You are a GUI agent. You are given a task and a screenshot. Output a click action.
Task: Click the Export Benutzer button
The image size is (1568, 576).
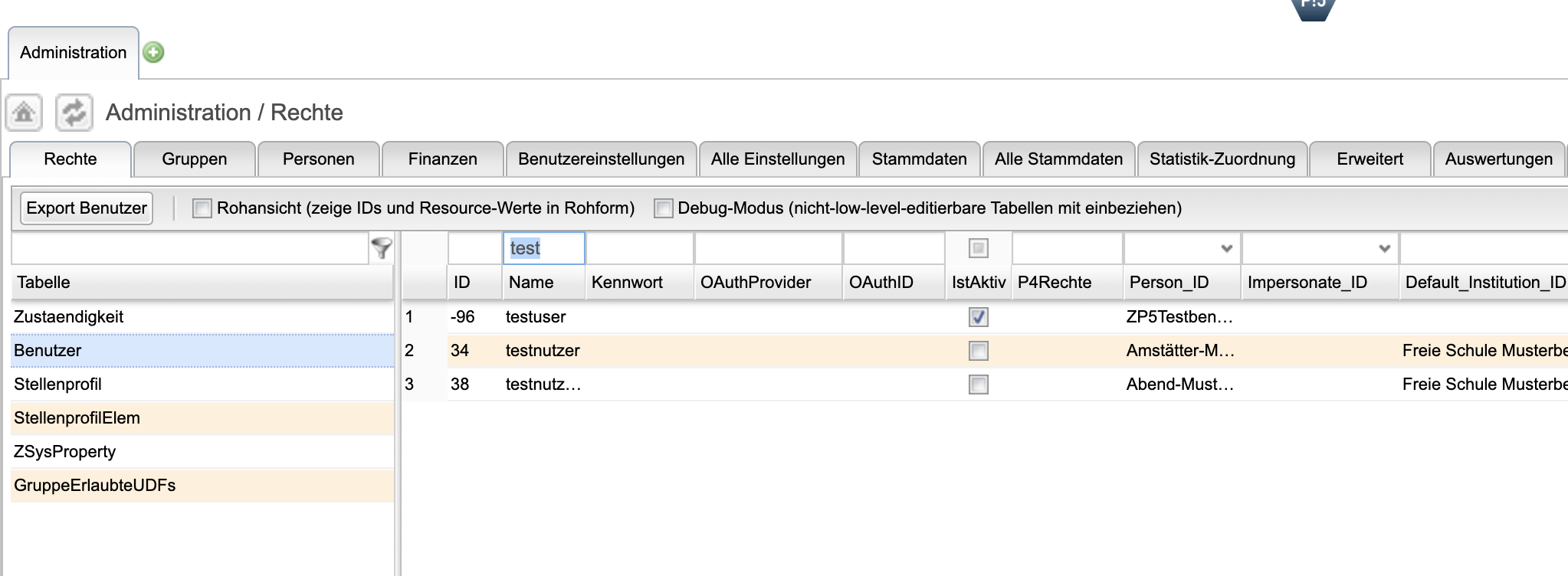(x=87, y=208)
